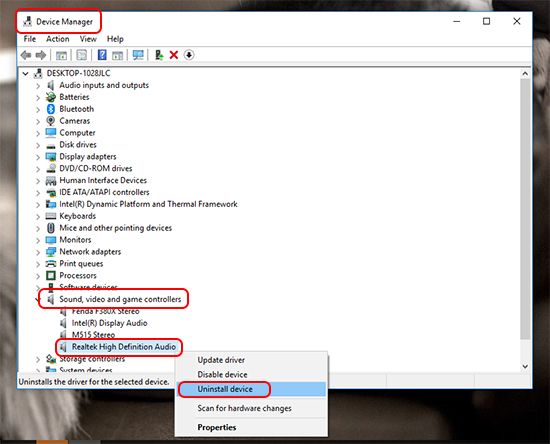This screenshot has height=444, width=550.
Task: Open the Help menu
Action: pyautogui.click(x=115, y=39)
